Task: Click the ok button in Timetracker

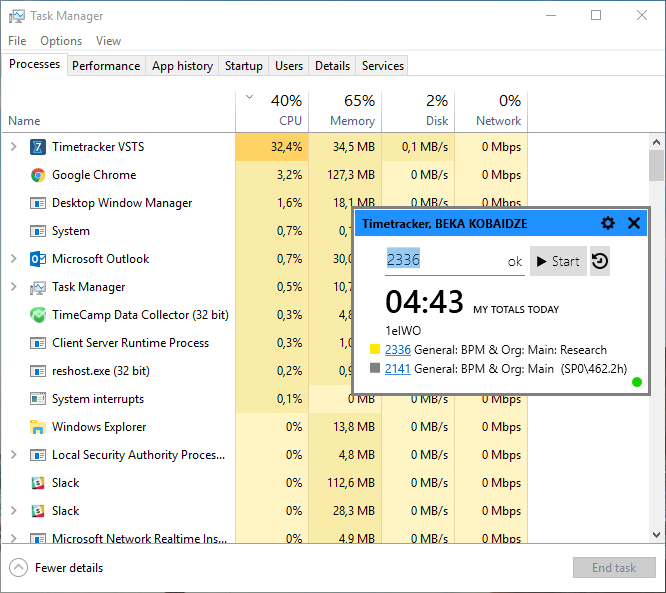Action: coord(515,261)
